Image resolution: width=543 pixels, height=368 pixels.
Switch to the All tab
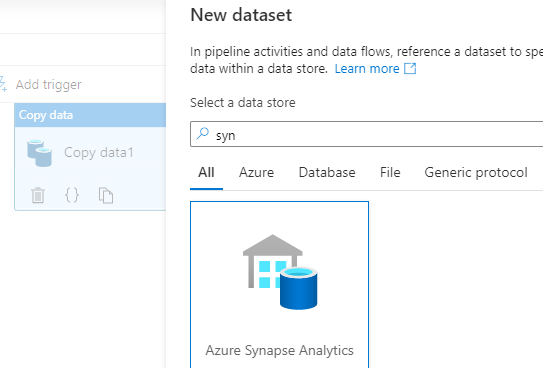tap(206, 172)
